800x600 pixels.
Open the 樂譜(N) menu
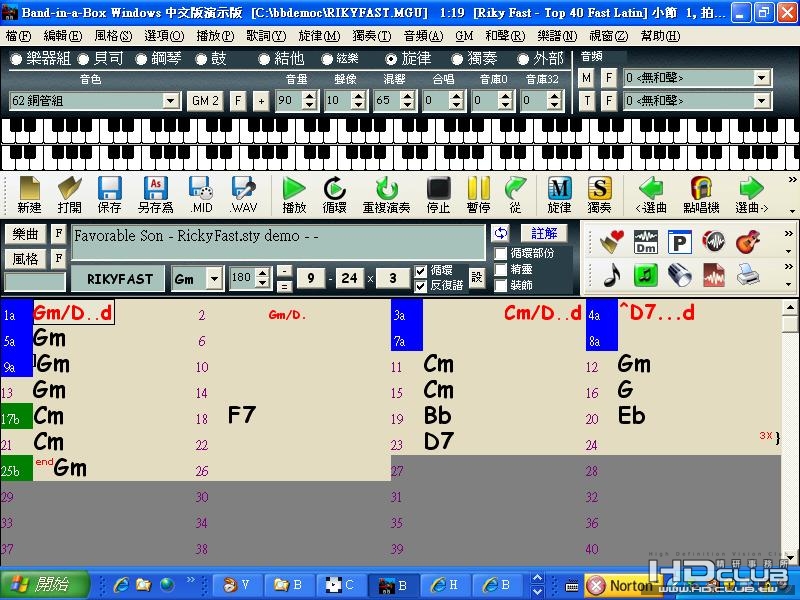558,36
